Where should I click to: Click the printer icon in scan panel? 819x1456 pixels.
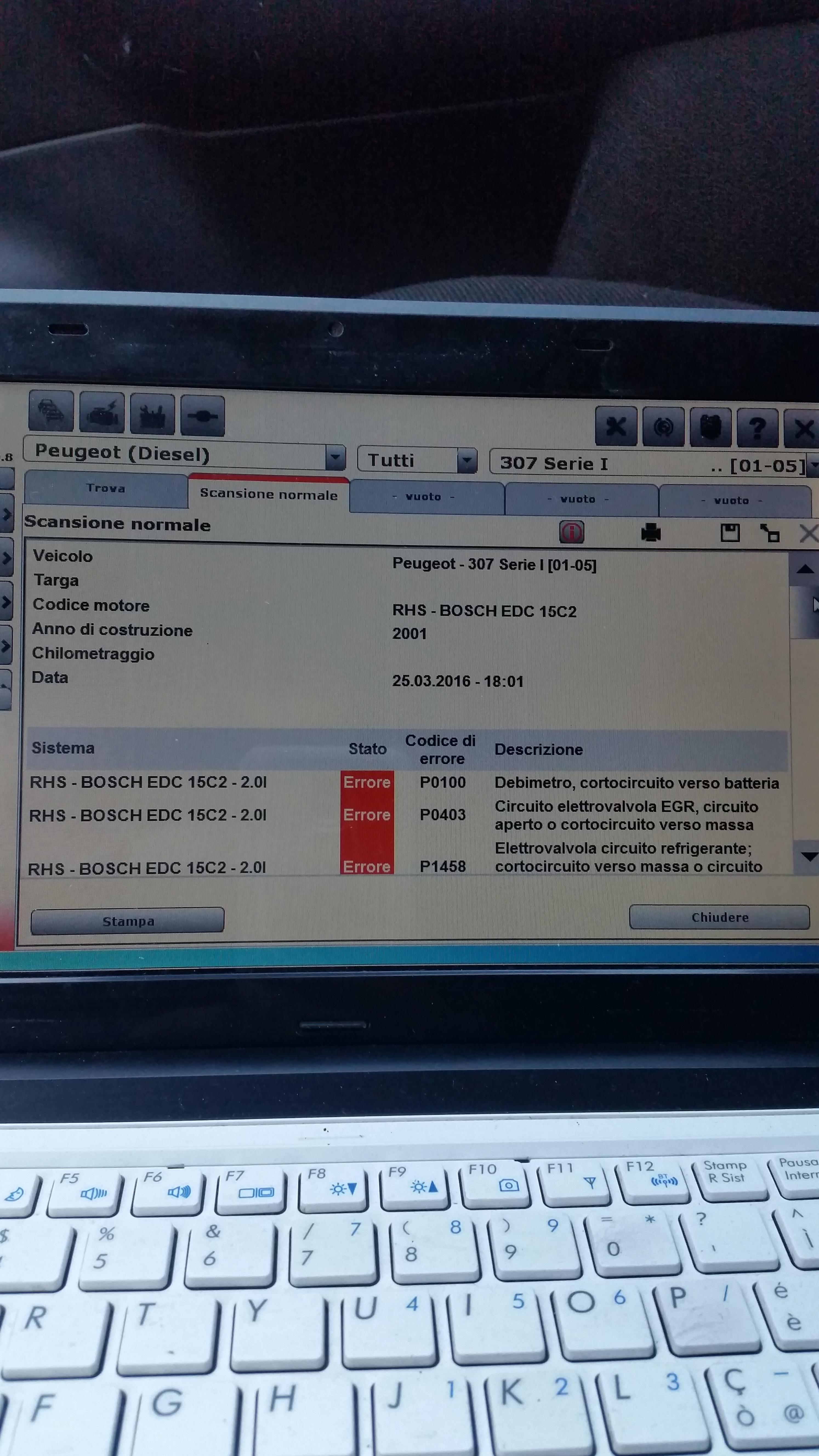pos(651,532)
